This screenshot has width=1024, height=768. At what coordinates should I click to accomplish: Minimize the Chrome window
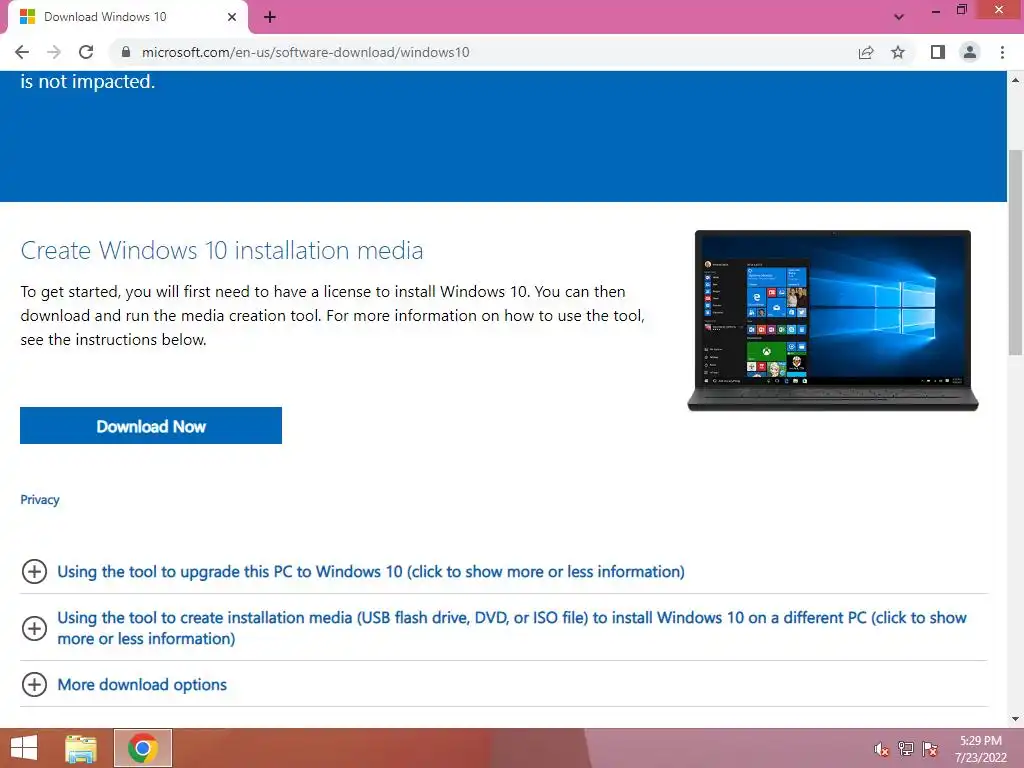(936, 10)
